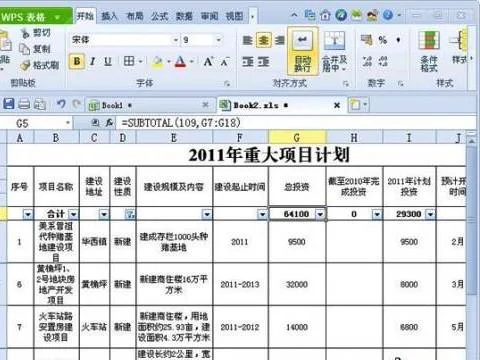This screenshot has height=360, width=480.
Task: Switch to the 公式 (Formulas) tab
Action: click(160, 16)
